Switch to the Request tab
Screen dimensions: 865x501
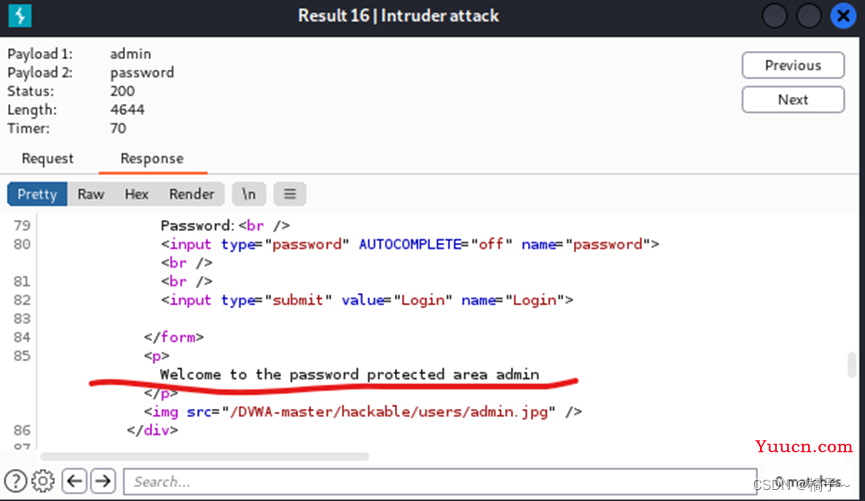(47, 159)
